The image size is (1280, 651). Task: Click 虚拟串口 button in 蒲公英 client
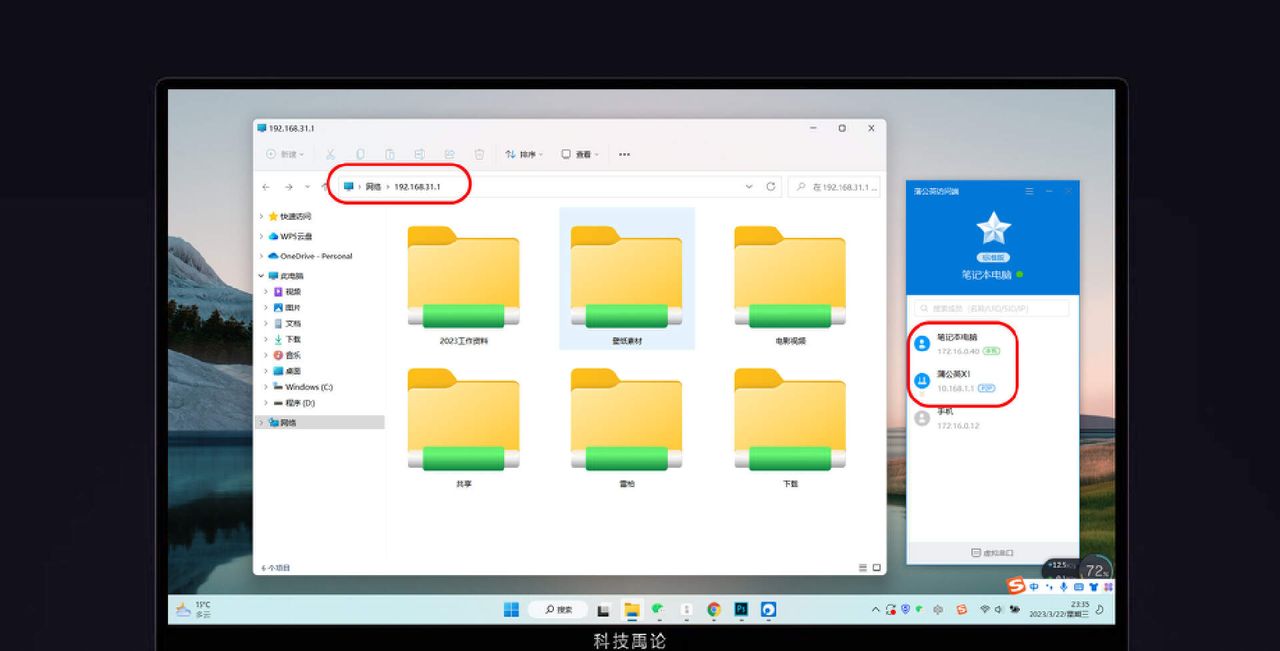(993, 552)
